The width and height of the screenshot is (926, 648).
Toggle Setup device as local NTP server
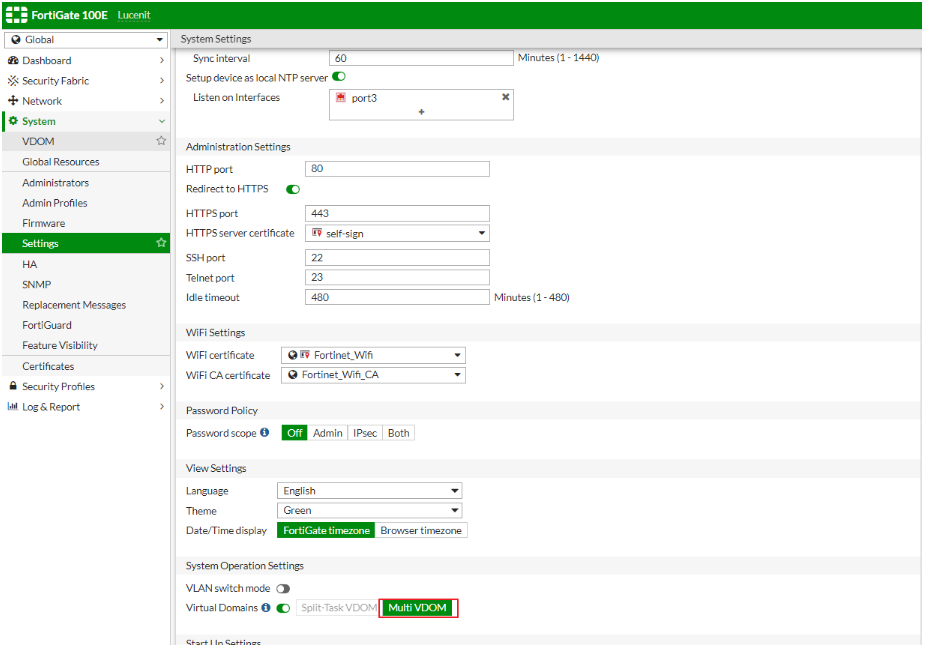(339, 77)
